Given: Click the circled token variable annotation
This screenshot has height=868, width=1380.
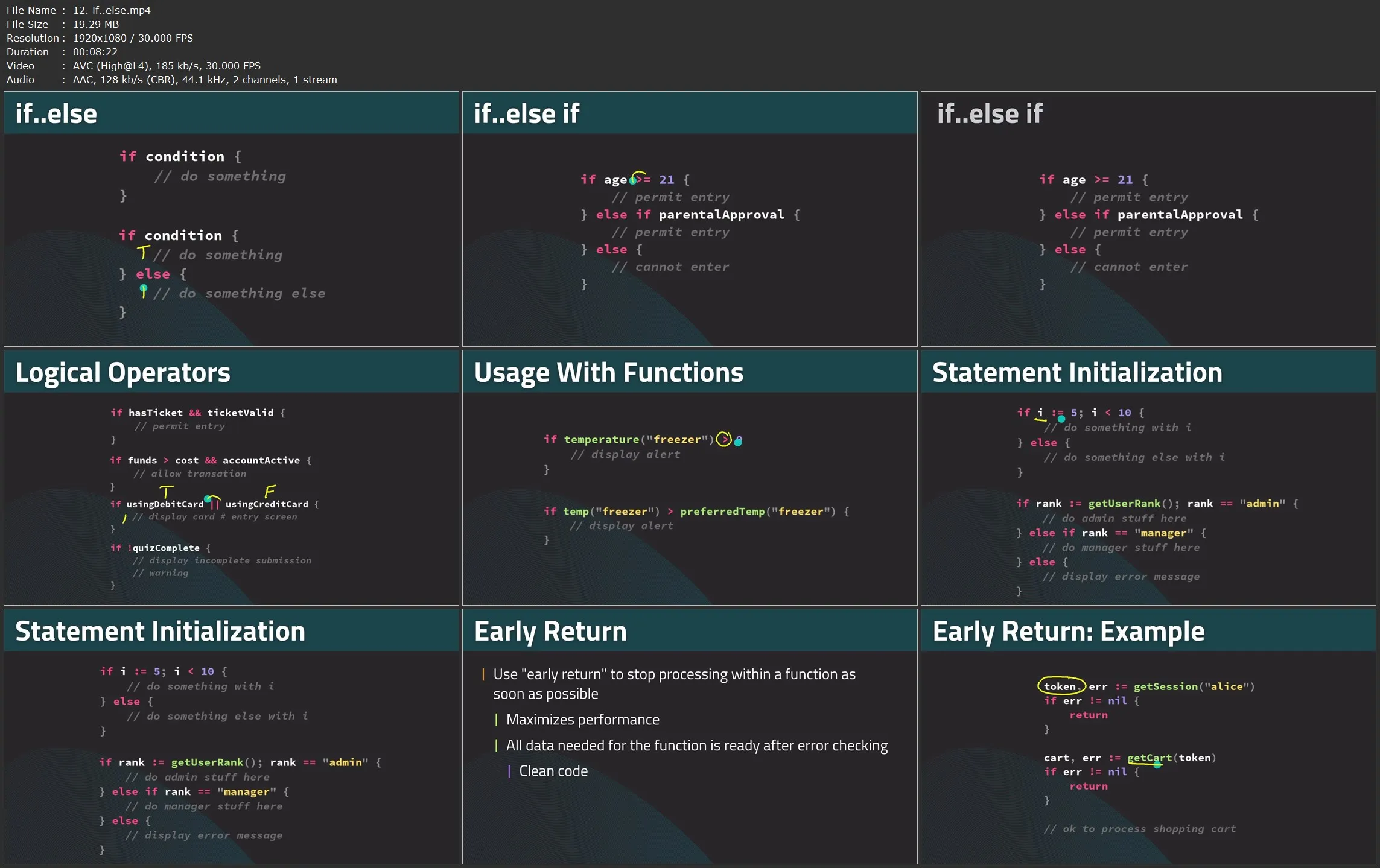Looking at the screenshot, I should pos(1061,686).
